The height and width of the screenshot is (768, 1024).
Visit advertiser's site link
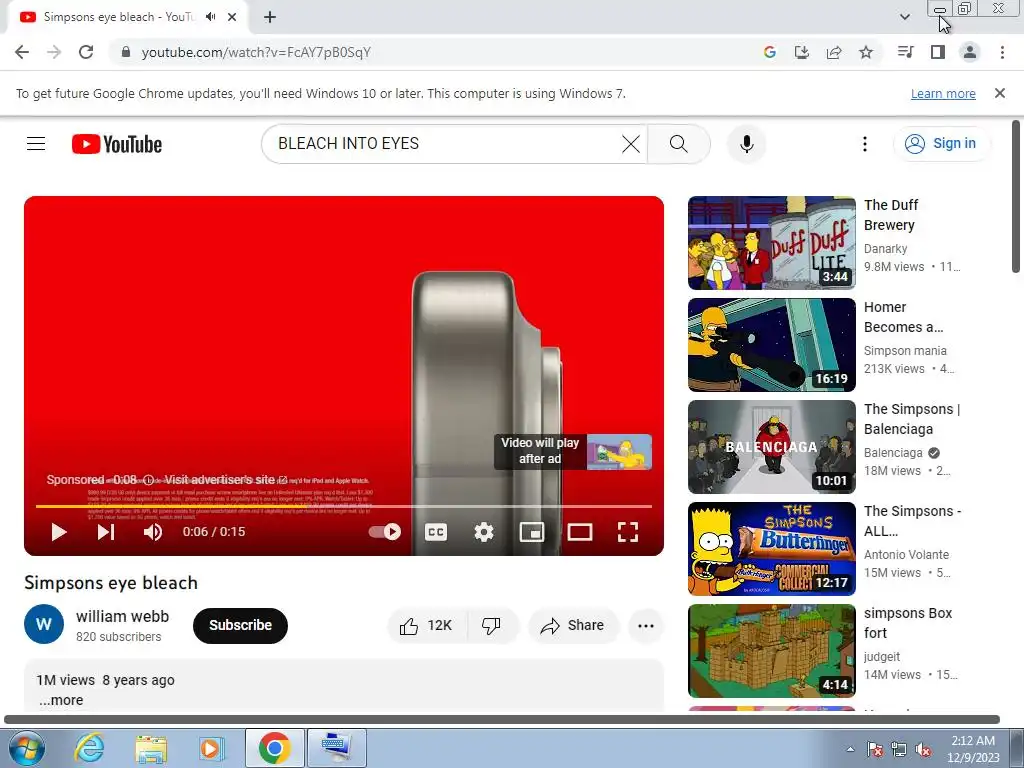[x=225, y=479]
